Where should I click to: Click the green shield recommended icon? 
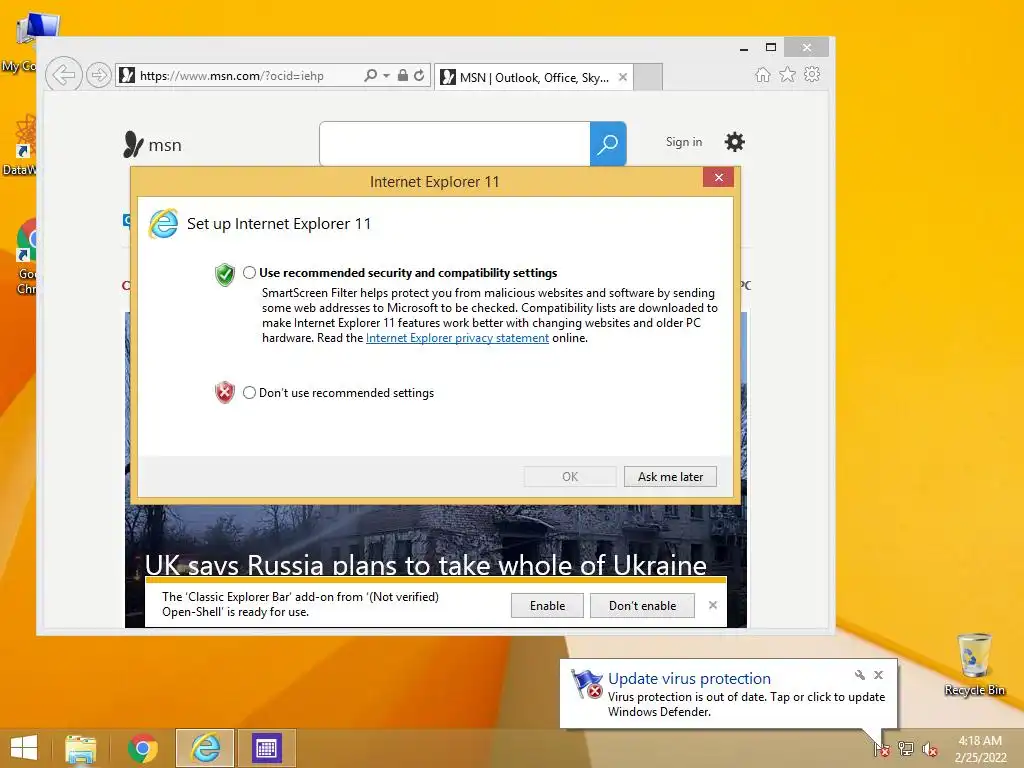225,275
